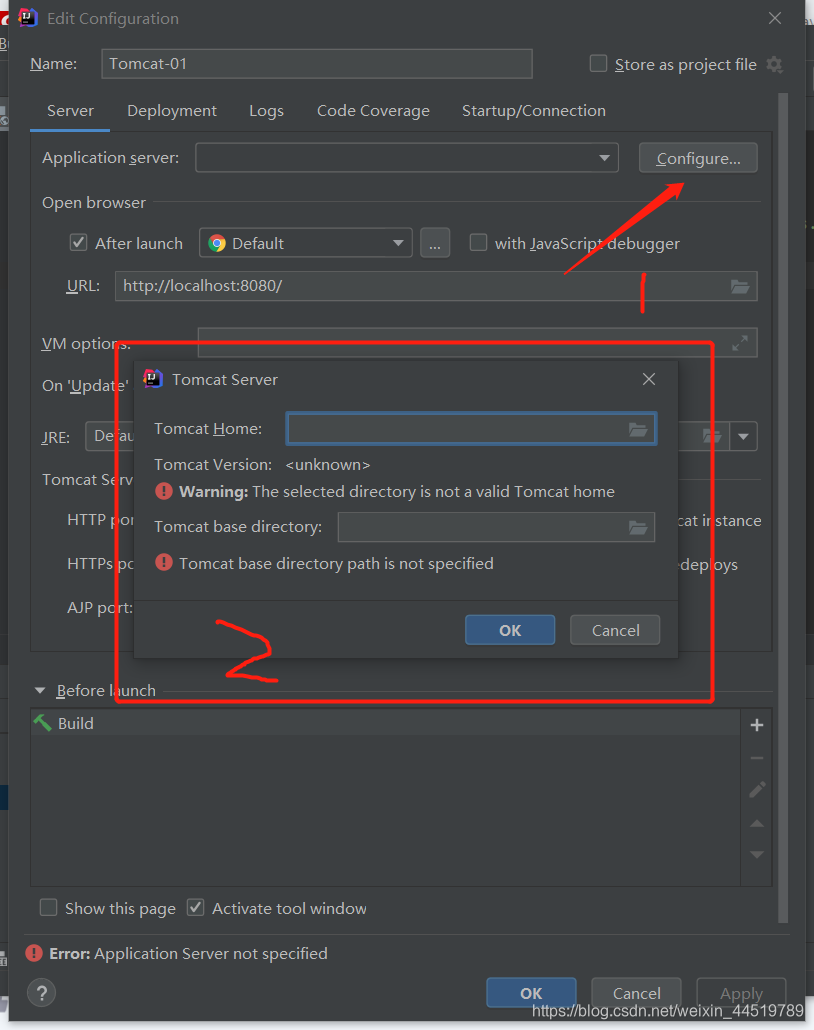Close the Edit Configuration window

775,18
